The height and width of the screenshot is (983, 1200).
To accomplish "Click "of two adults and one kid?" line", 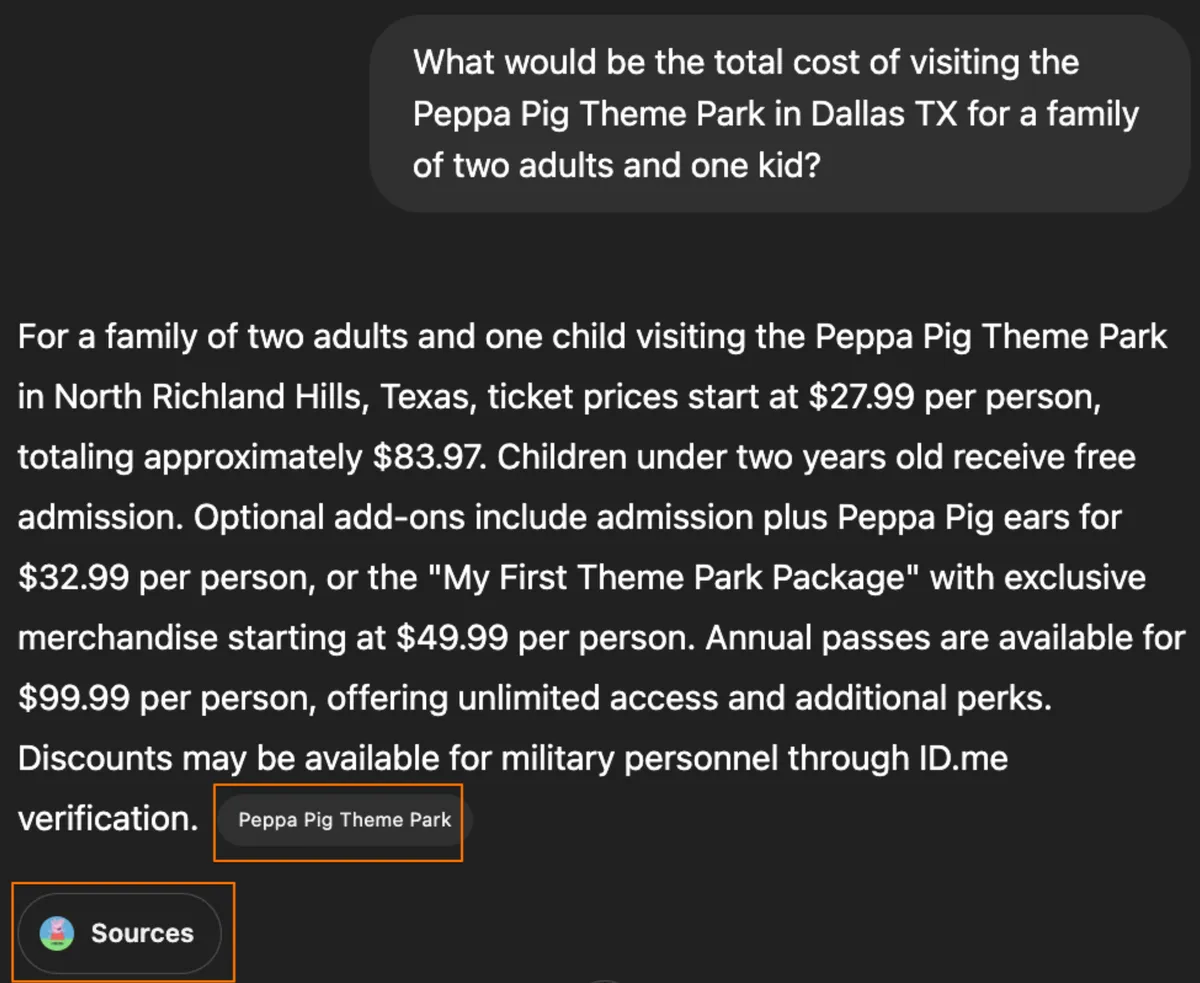I will (x=616, y=164).
